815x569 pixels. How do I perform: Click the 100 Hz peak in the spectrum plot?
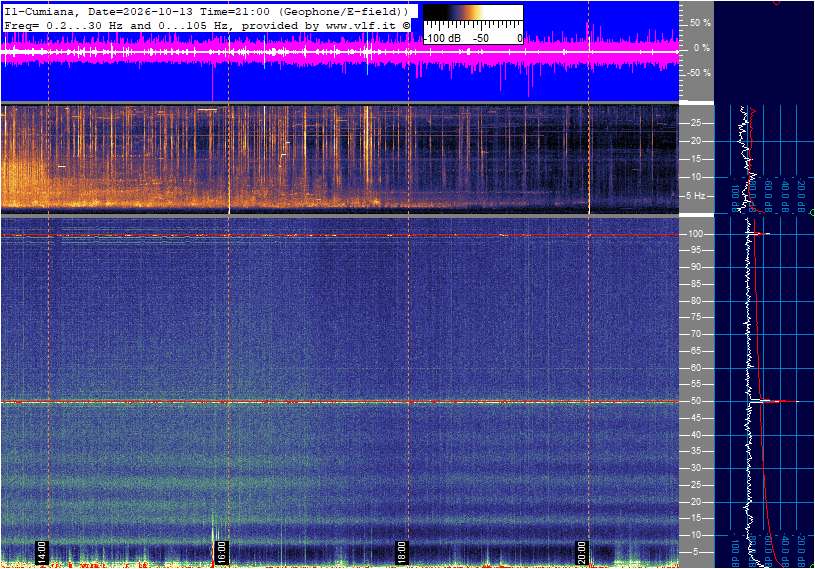[x=759, y=234]
